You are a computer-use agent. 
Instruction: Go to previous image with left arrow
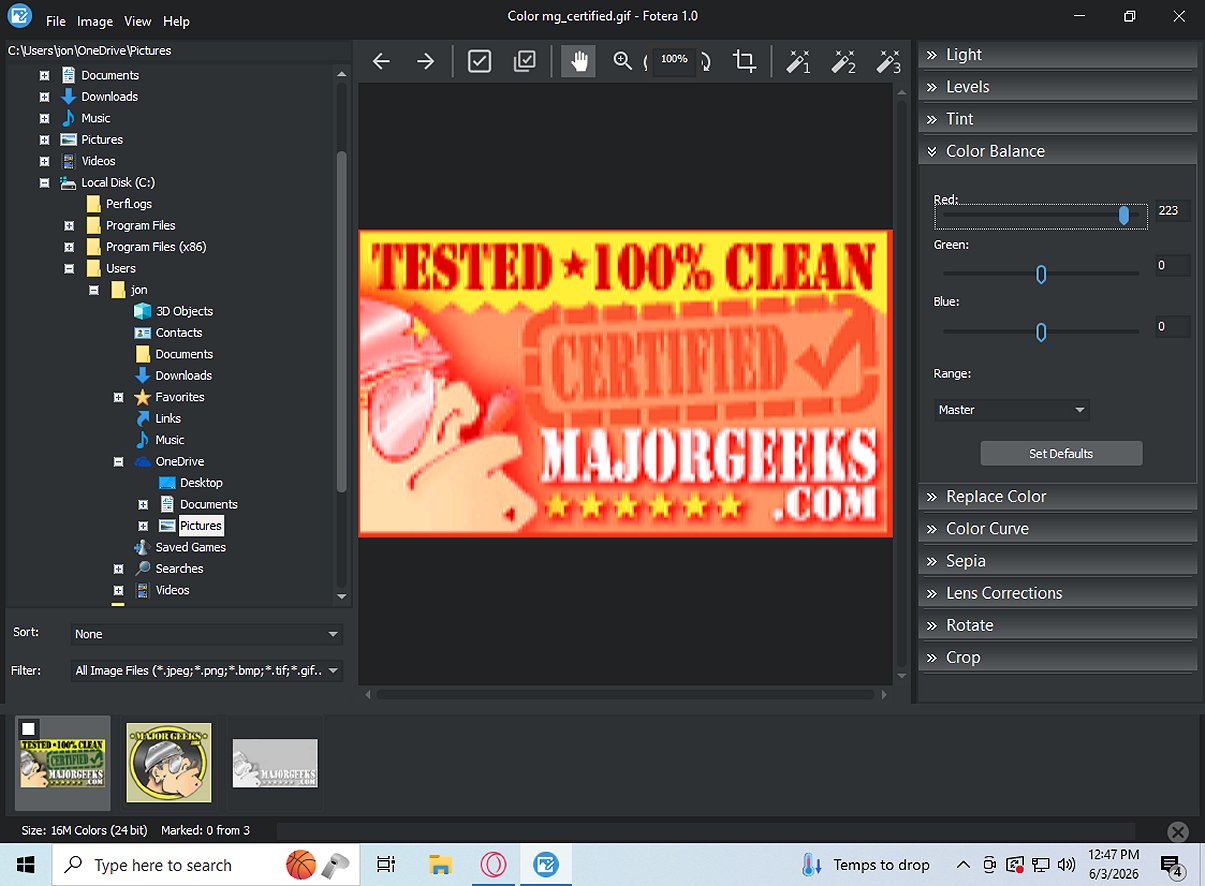[381, 61]
